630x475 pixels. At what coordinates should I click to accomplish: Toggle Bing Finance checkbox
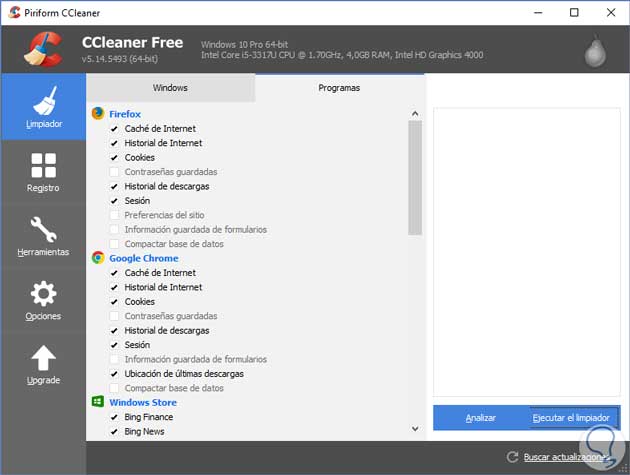pos(115,417)
